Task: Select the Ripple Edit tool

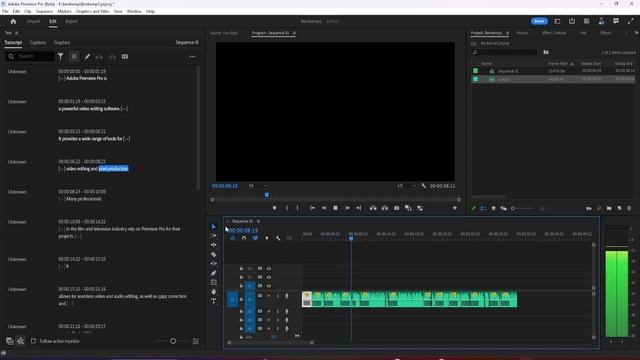Action: [213, 245]
